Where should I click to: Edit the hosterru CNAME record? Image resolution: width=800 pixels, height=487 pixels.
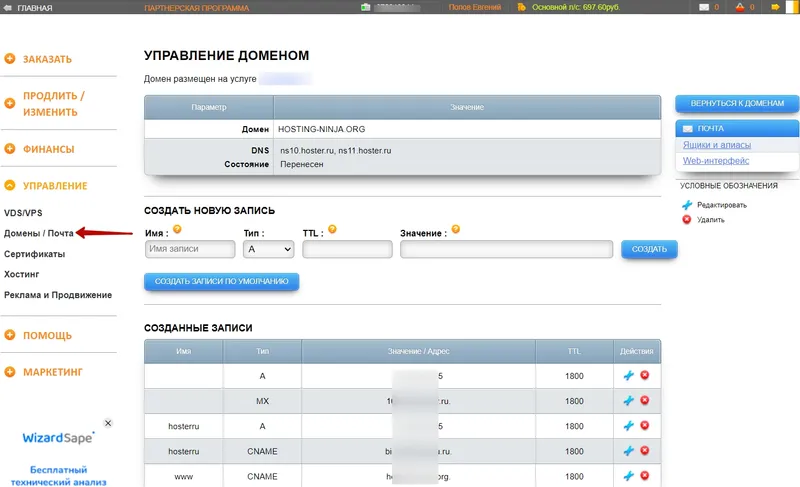click(629, 451)
